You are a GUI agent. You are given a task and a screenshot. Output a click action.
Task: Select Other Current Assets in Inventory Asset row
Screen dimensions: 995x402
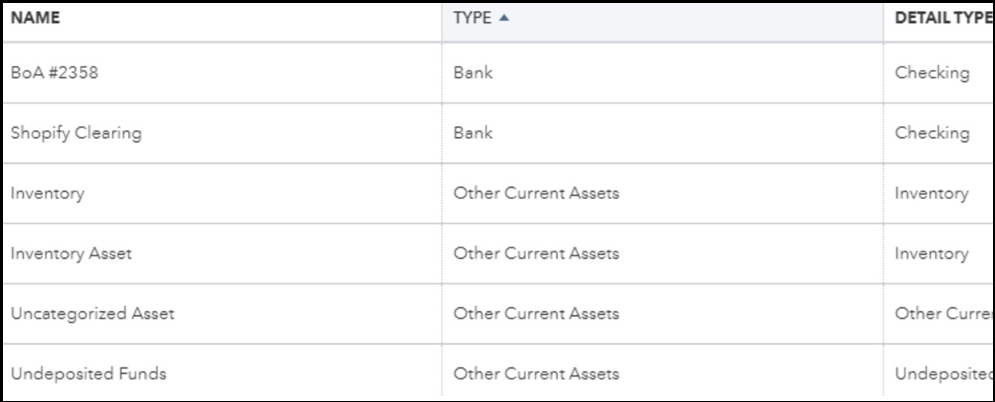tap(536, 254)
